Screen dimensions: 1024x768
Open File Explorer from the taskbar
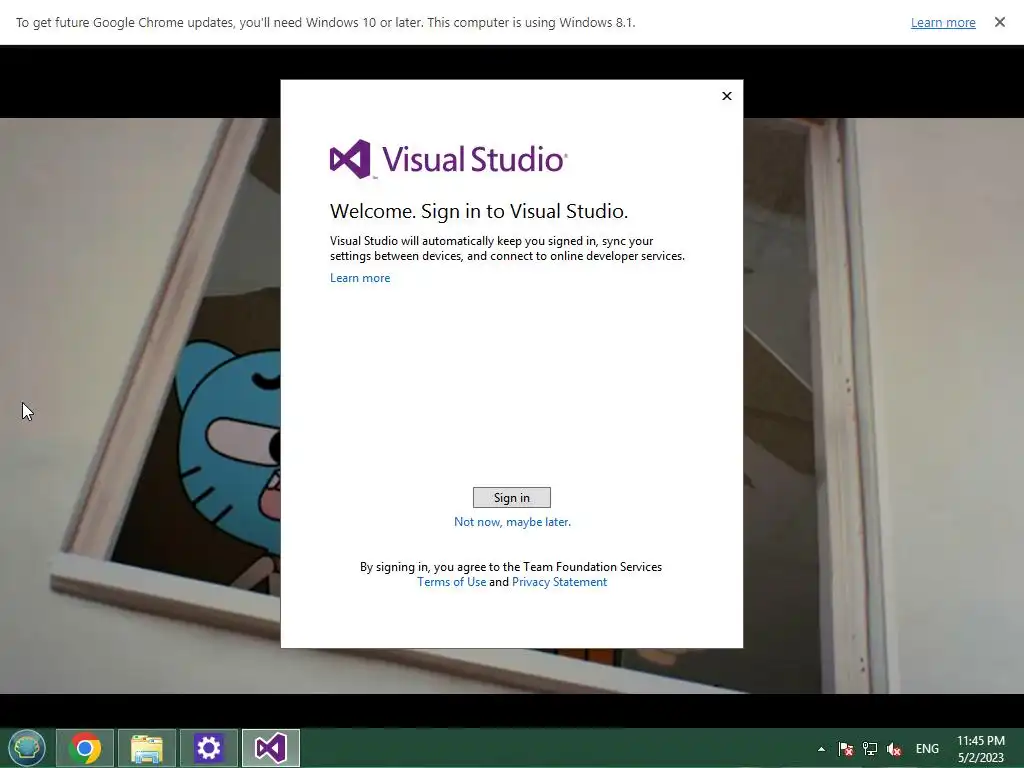[147, 748]
